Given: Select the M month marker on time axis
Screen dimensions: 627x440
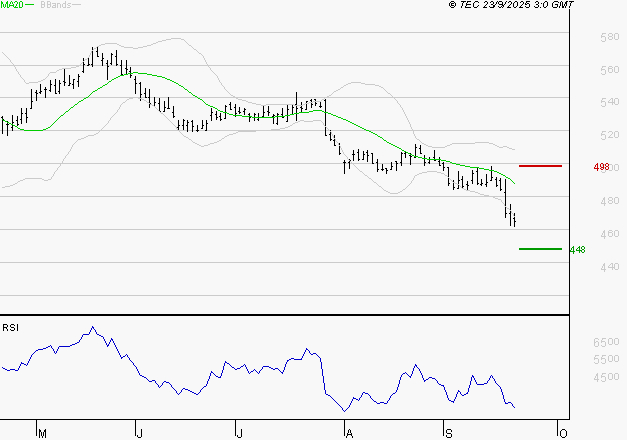Looking at the screenshot, I should 41,433.
